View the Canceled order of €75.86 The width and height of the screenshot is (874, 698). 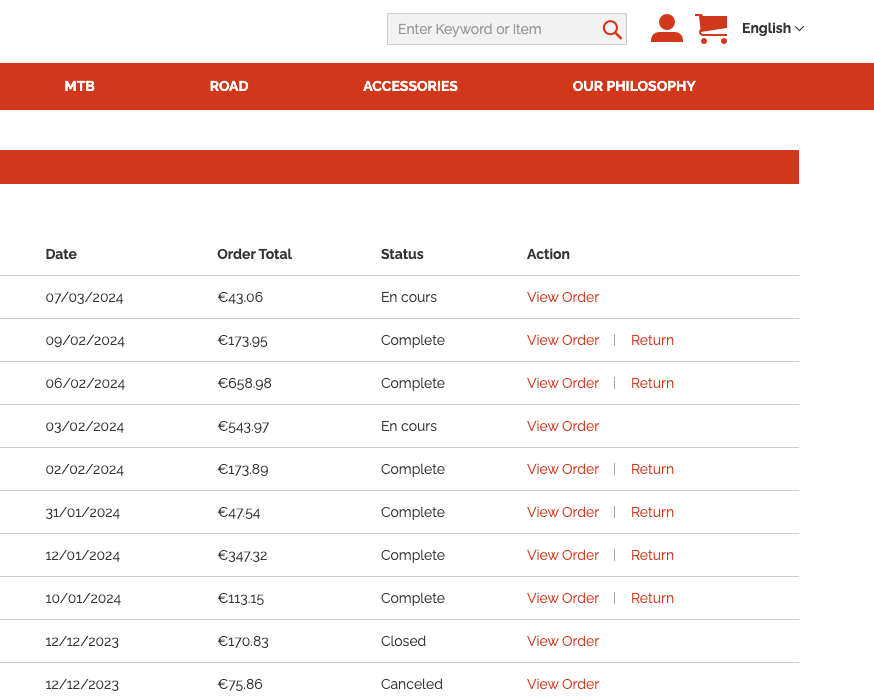[x=563, y=684]
